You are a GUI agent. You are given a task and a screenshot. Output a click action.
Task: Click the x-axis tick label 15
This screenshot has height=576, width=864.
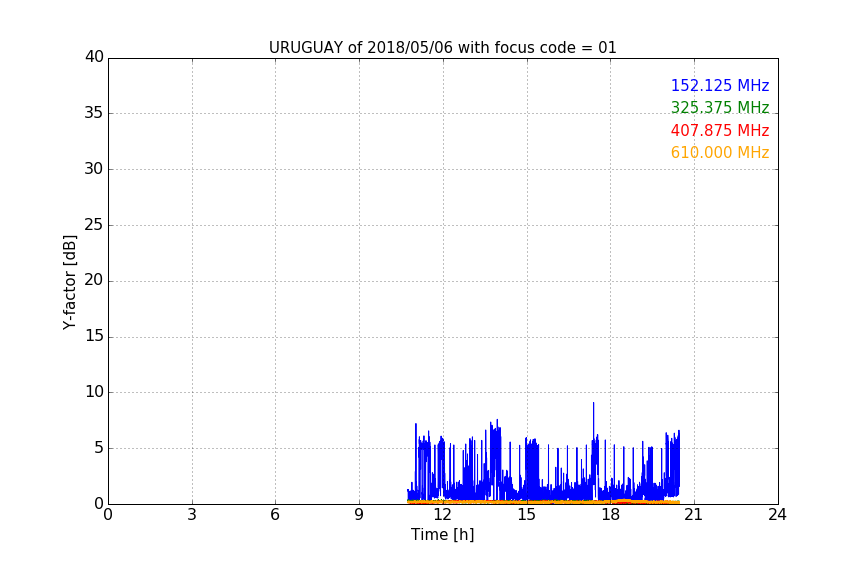click(526, 515)
